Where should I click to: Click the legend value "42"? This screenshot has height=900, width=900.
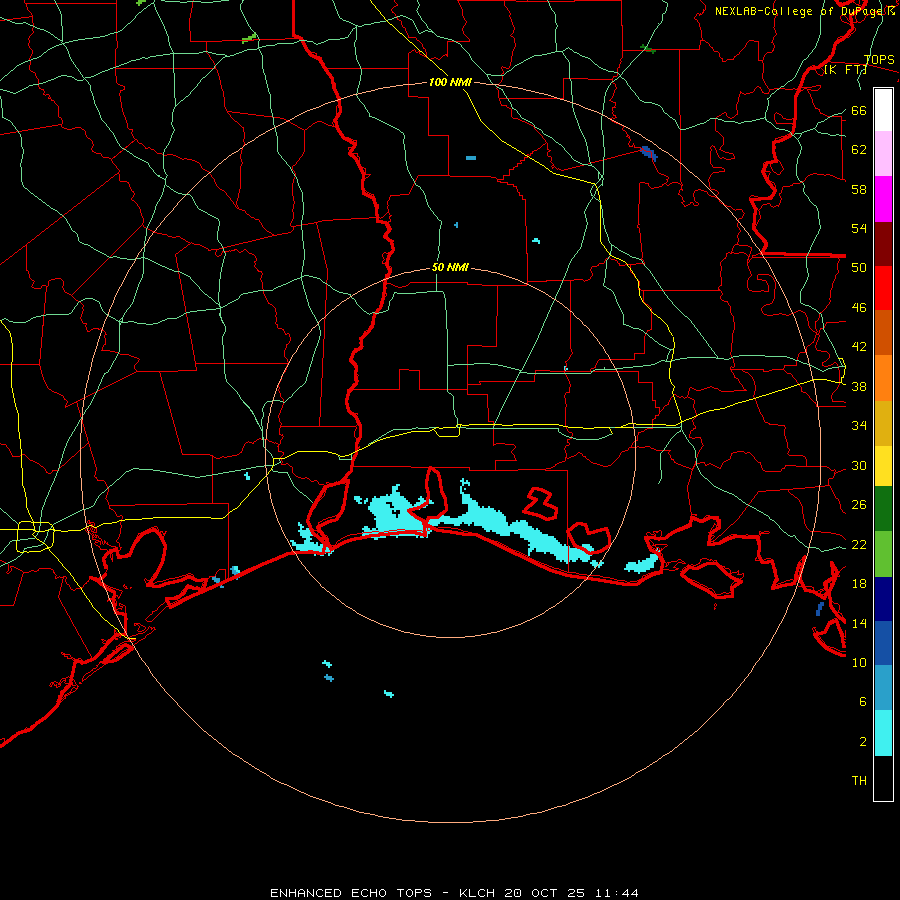coord(859,347)
